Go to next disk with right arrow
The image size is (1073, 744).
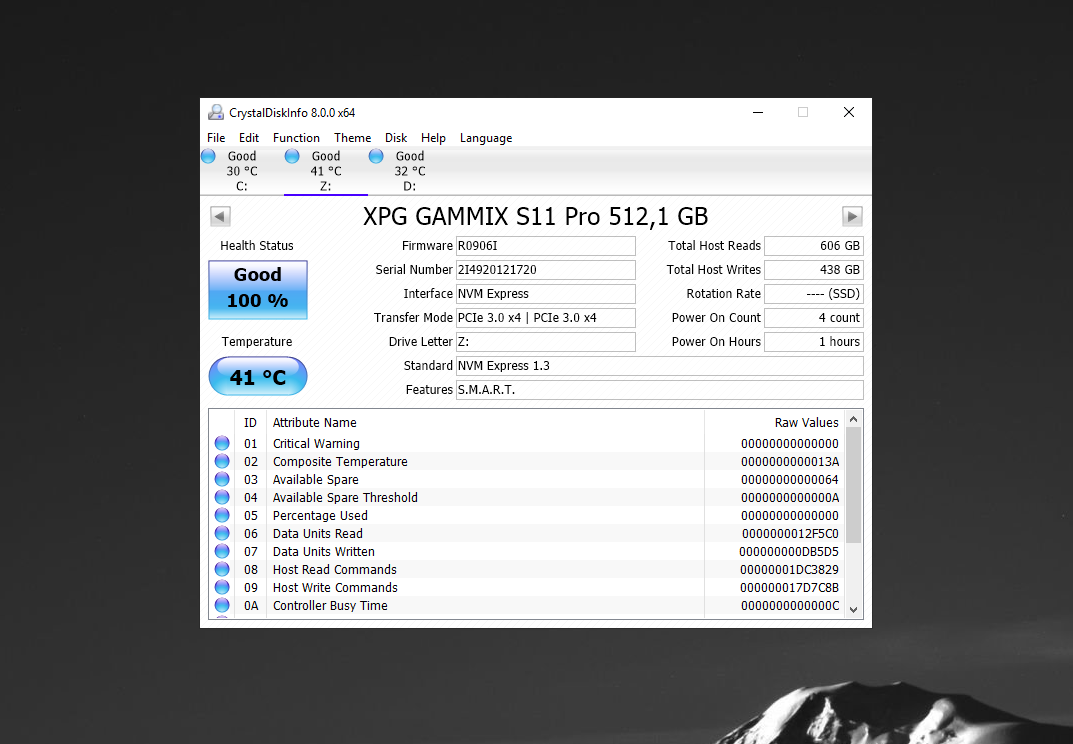[852, 216]
